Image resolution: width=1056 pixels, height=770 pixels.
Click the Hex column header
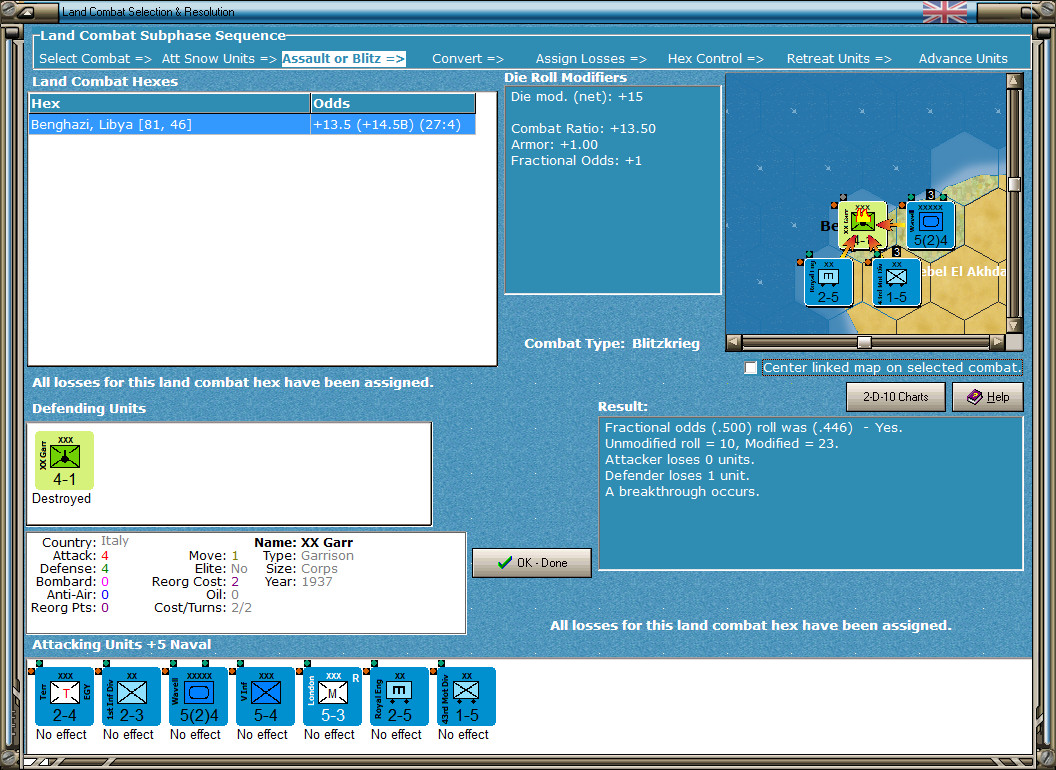pos(169,103)
